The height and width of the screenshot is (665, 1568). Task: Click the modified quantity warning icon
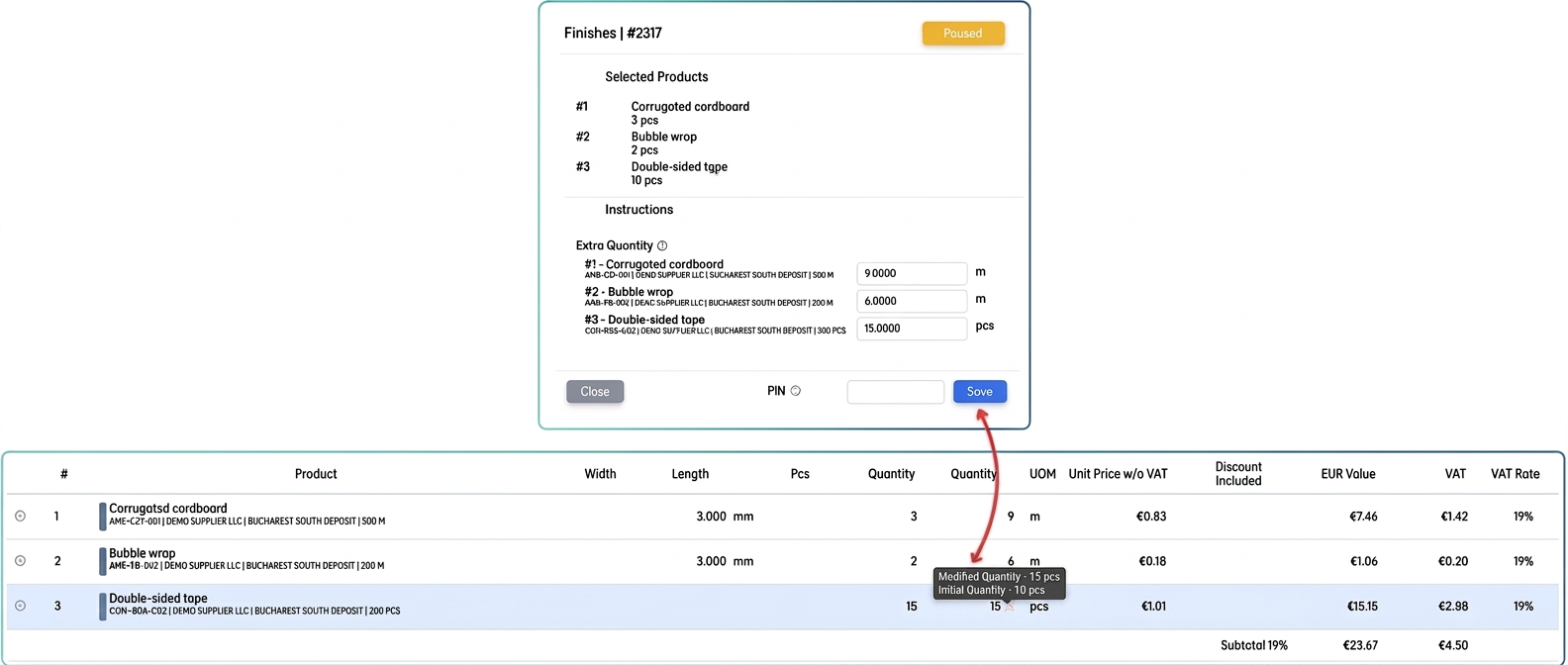click(x=1010, y=607)
